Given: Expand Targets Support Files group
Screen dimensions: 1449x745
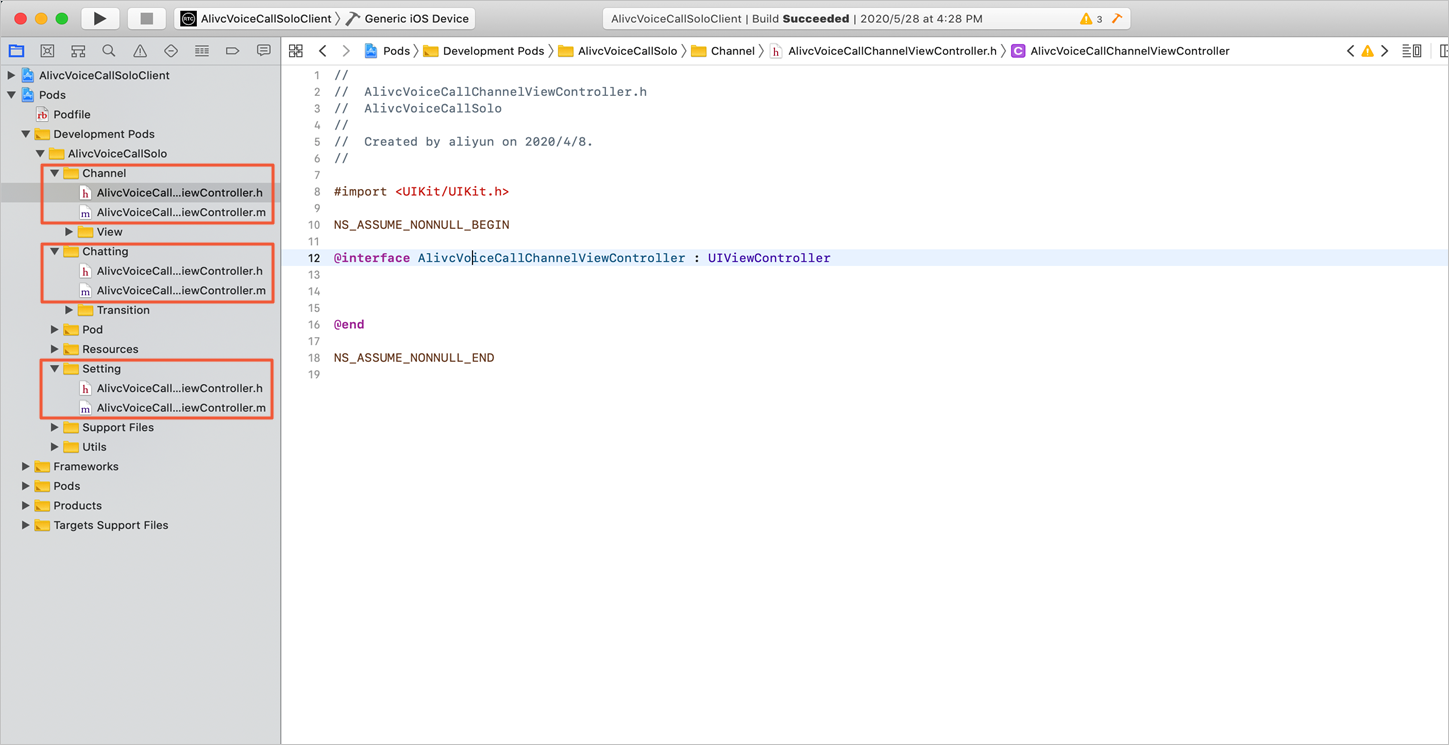Looking at the screenshot, I should 26,525.
